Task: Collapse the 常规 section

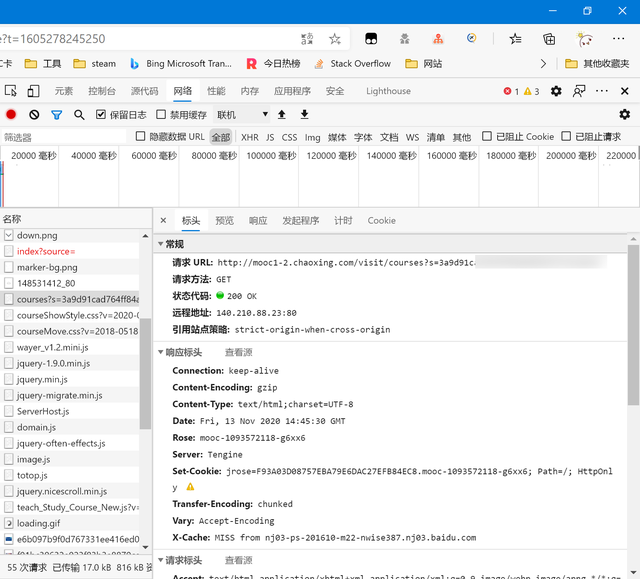Action: tap(160, 244)
